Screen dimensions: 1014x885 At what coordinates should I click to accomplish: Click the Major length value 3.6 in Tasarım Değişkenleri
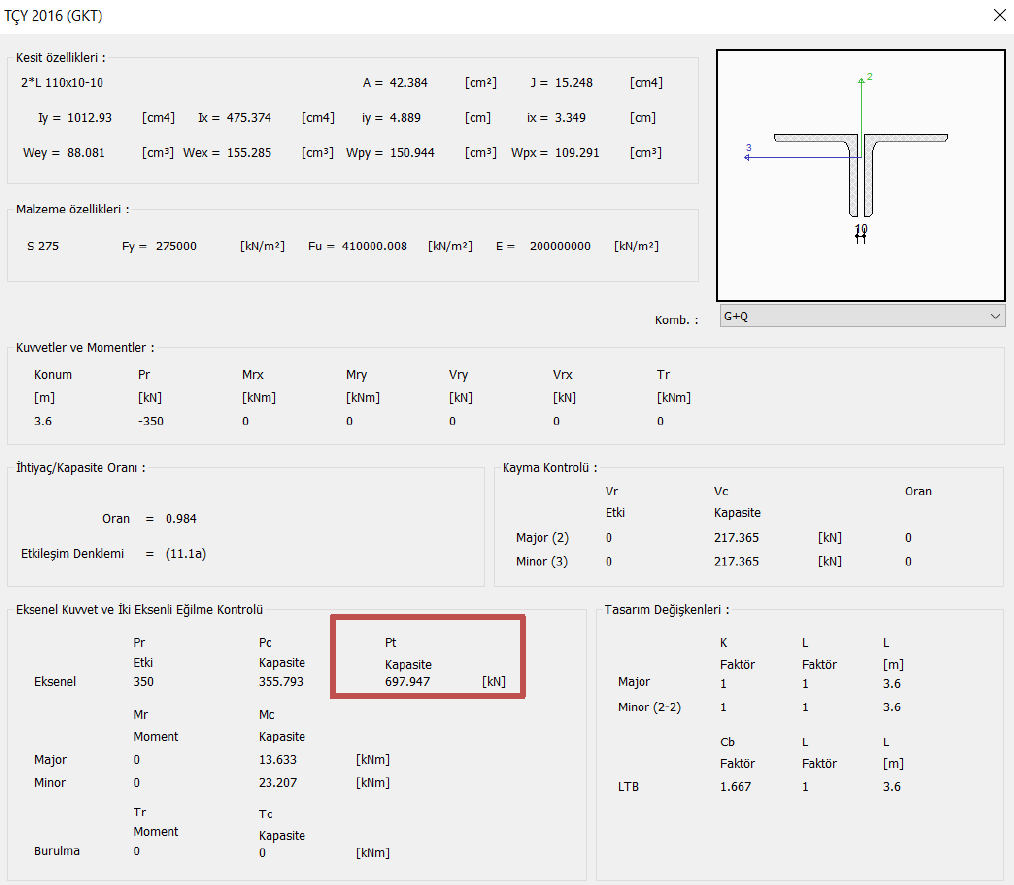tap(892, 683)
